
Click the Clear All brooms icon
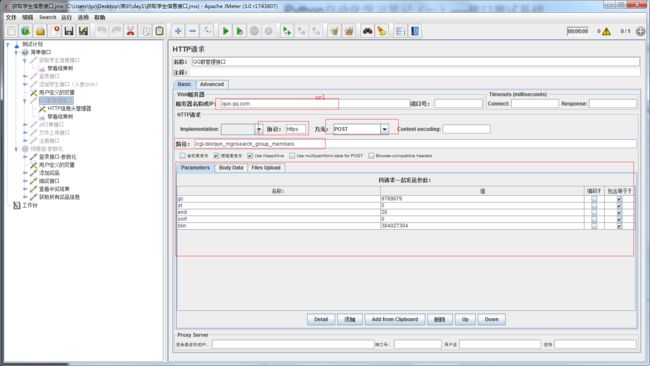(349, 31)
